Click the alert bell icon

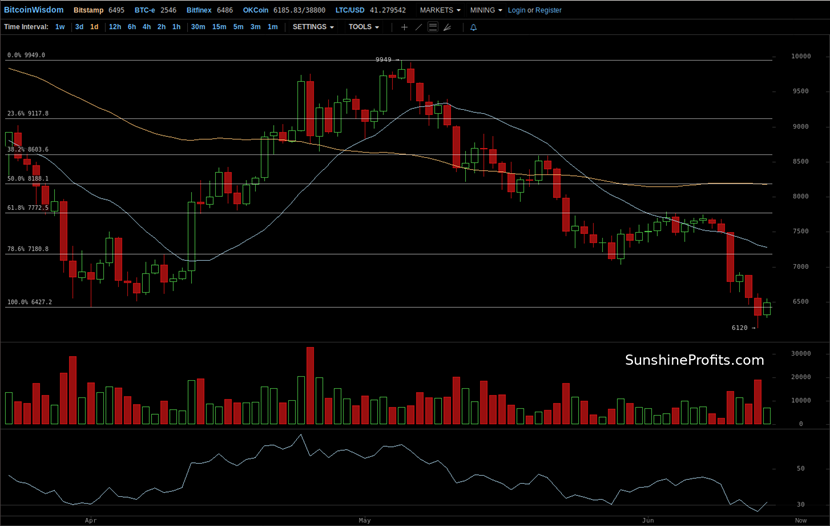point(473,27)
